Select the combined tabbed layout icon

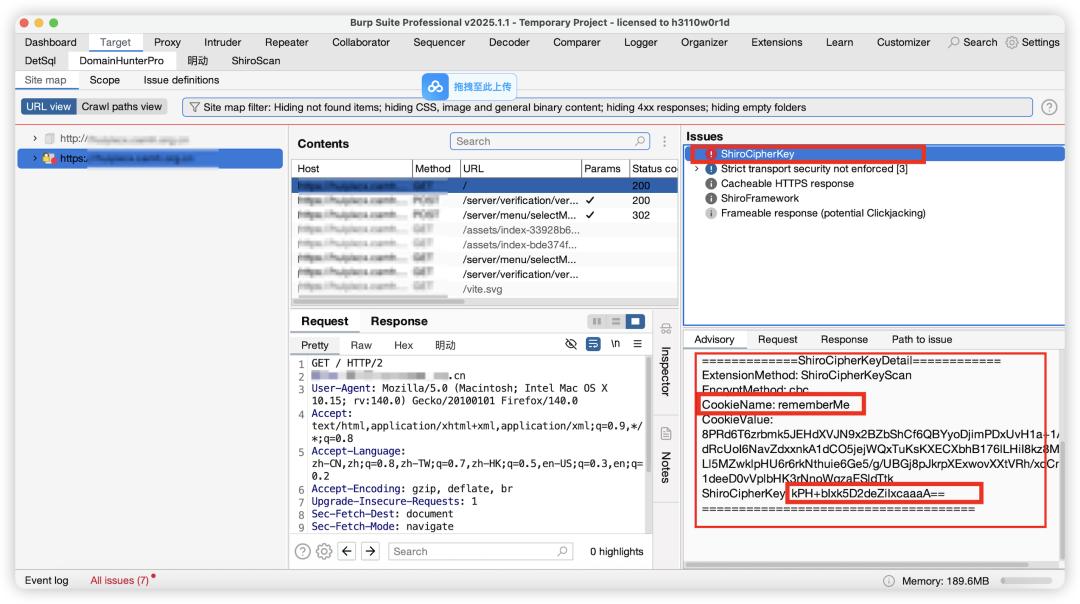(x=635, y=322)
